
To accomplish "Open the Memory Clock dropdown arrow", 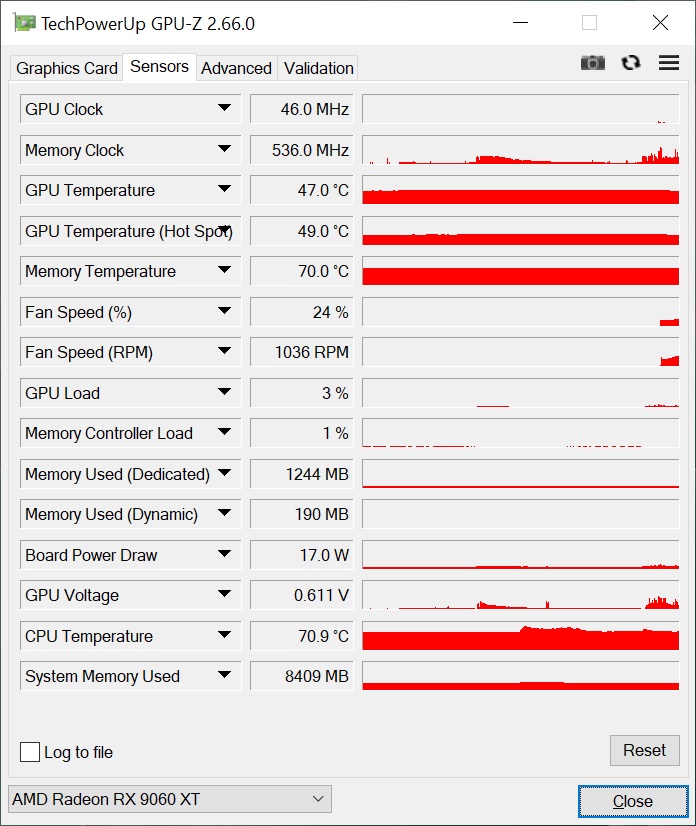I will (x=224, y=149).
